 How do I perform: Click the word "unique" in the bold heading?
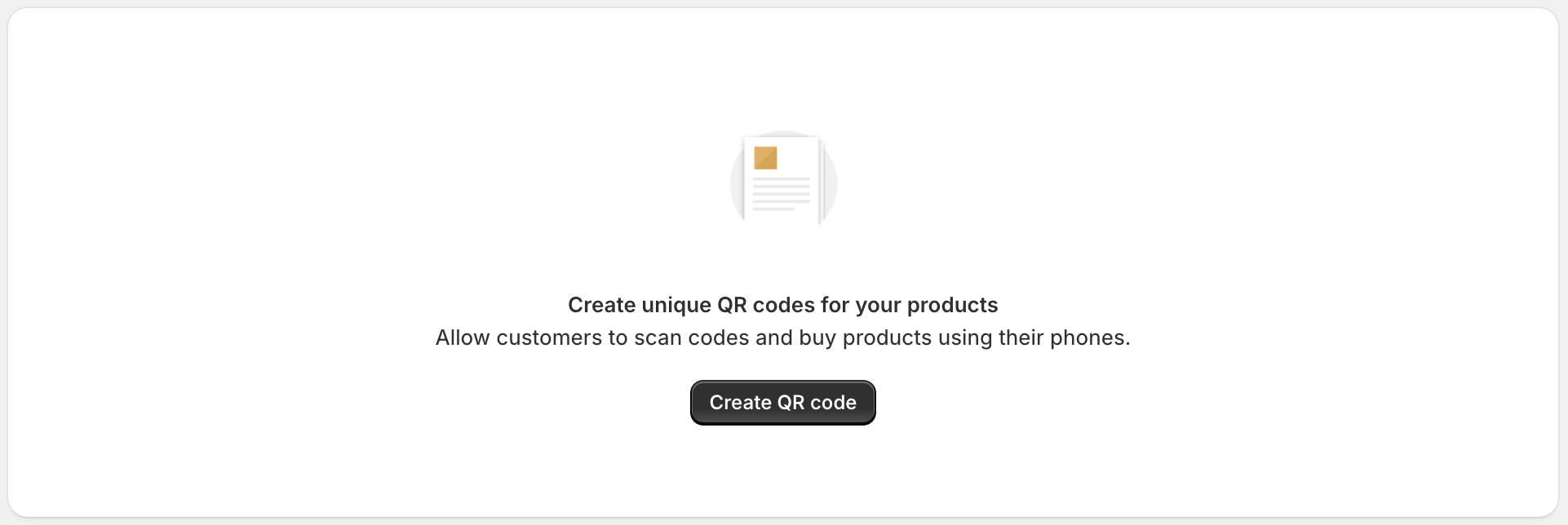675,305
